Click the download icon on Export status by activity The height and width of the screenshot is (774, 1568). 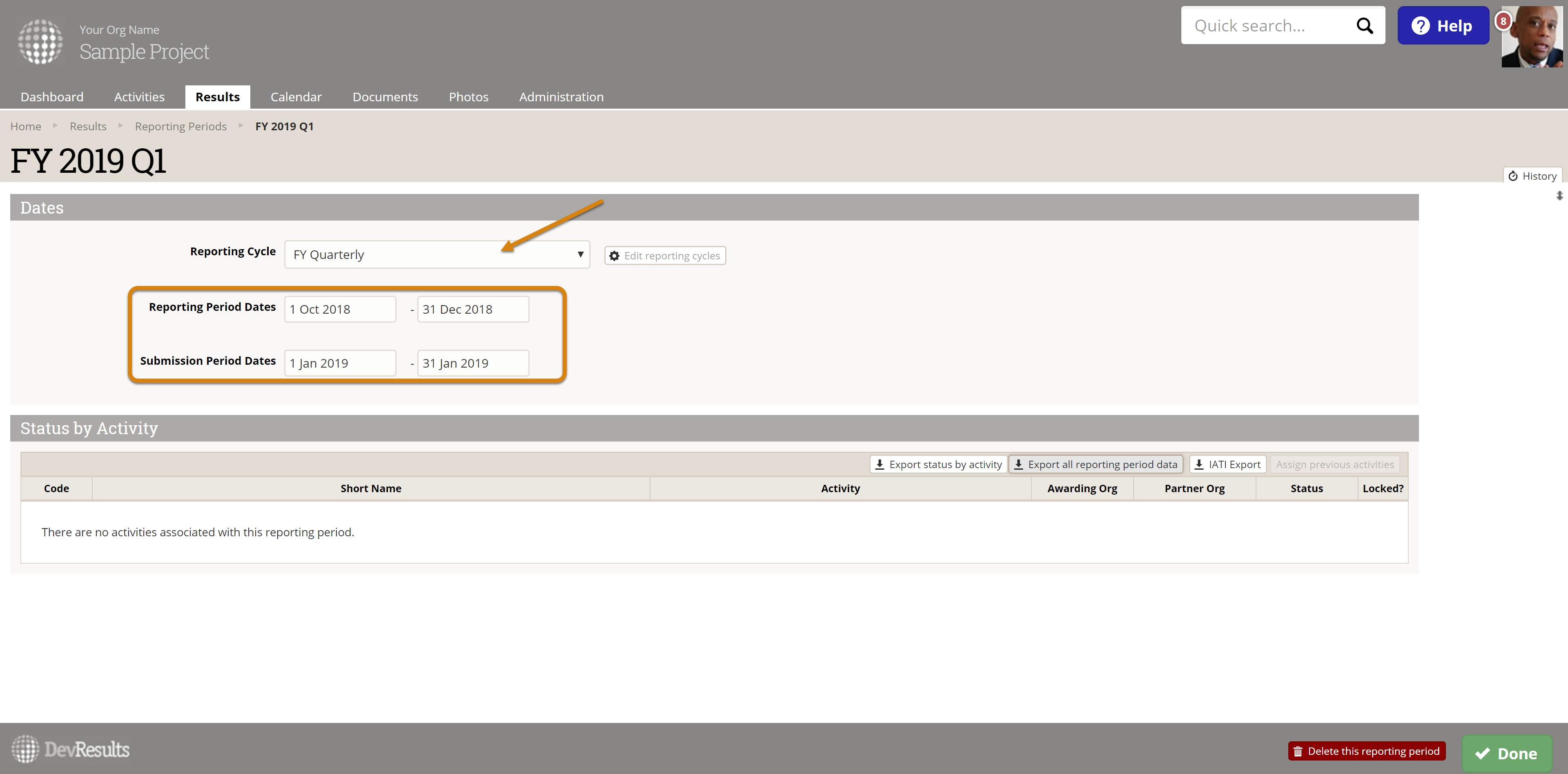[x=880, y=464]
